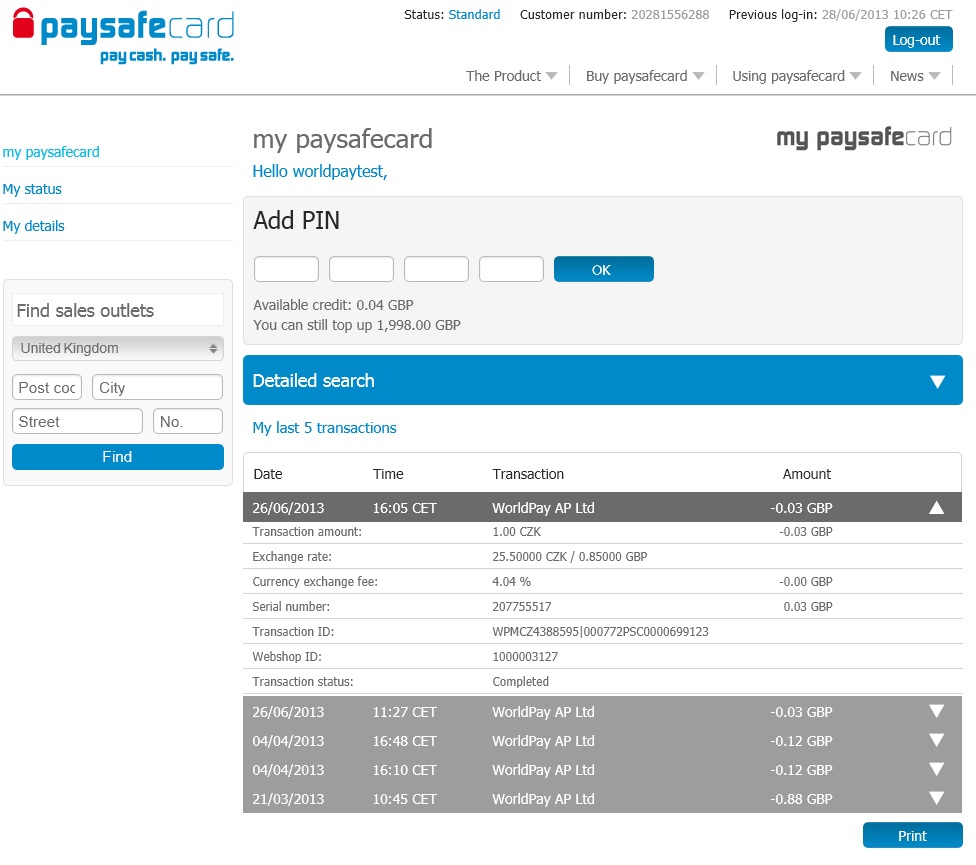
Task: Click the Completed transaction status value
Action: [x=520, y=681]
